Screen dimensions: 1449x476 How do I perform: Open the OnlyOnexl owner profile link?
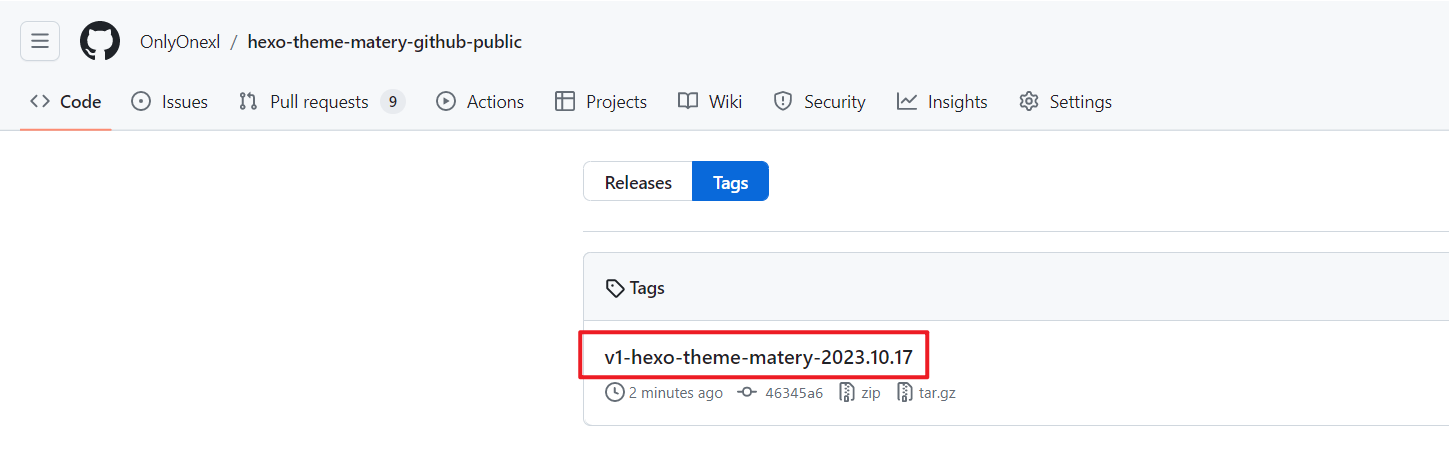[x=180, y=42]
